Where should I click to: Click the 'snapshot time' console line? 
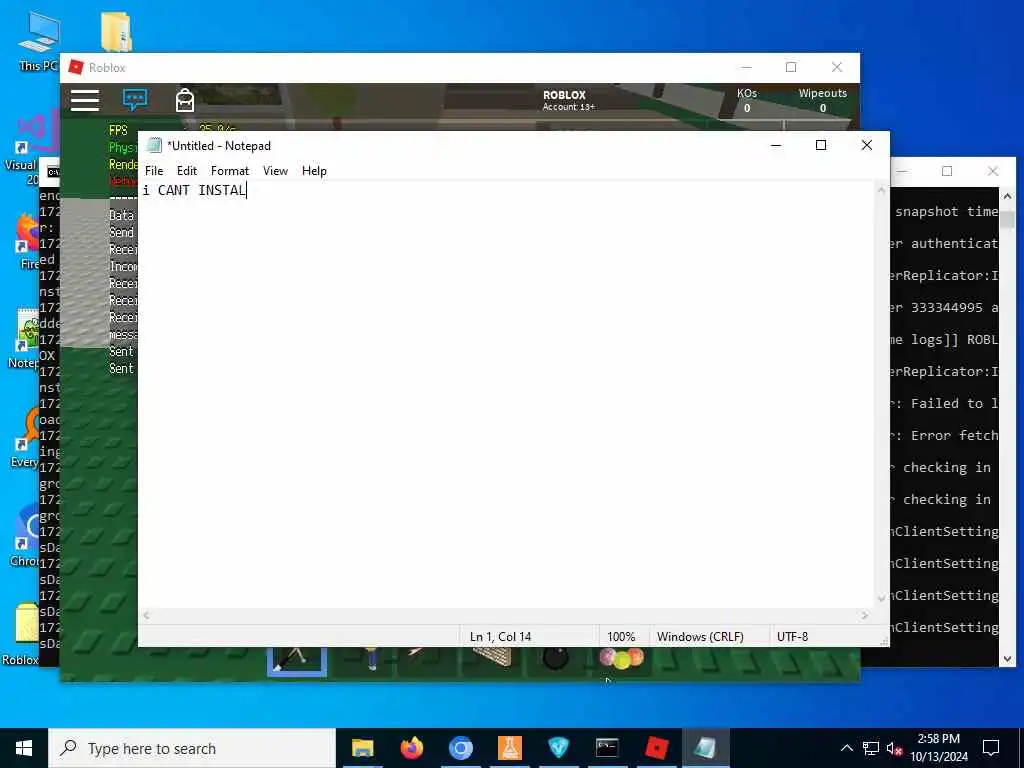[x=946, y=212]
